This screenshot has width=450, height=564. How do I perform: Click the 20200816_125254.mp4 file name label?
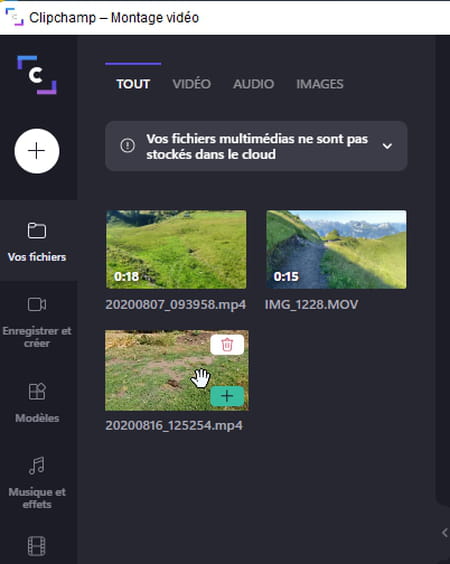174,425
